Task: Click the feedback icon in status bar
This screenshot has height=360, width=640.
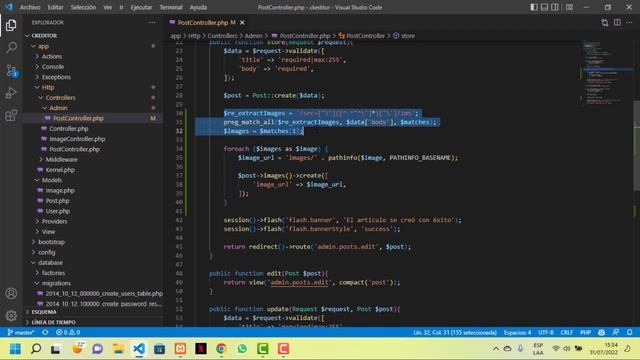Action: coord(616,332)
